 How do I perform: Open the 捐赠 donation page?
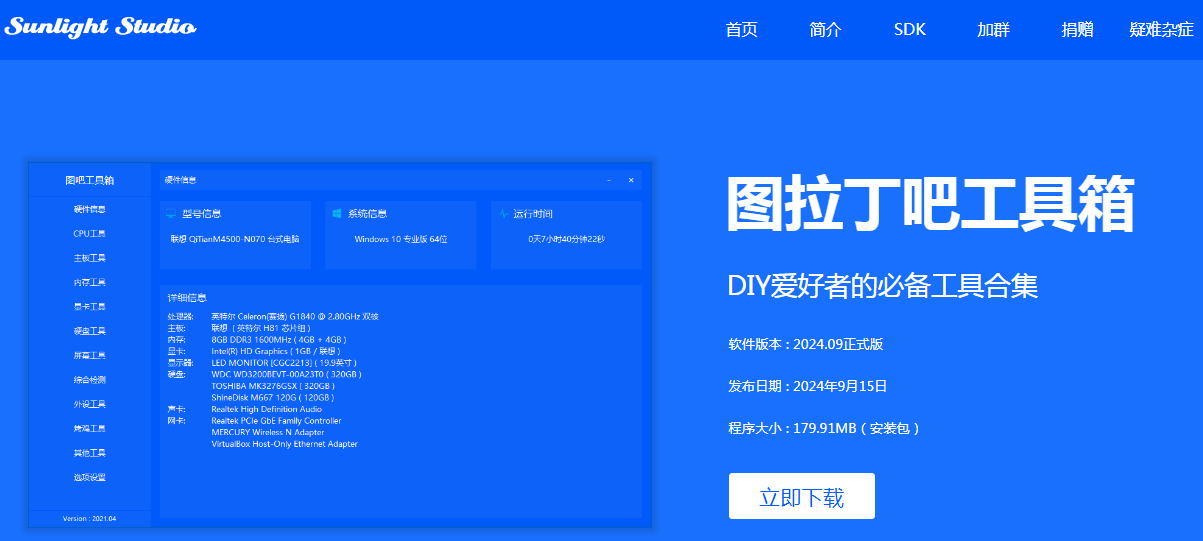1077,30
